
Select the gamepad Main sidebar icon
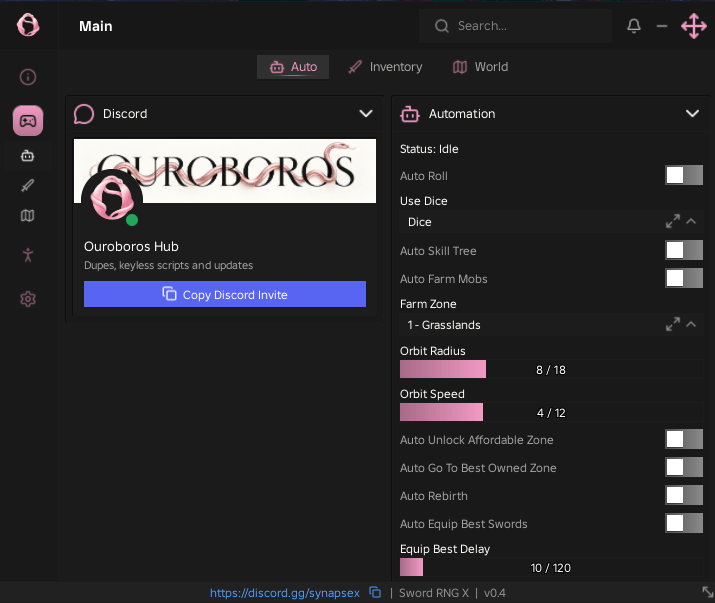pyautogui.click(x=28, y=121)
